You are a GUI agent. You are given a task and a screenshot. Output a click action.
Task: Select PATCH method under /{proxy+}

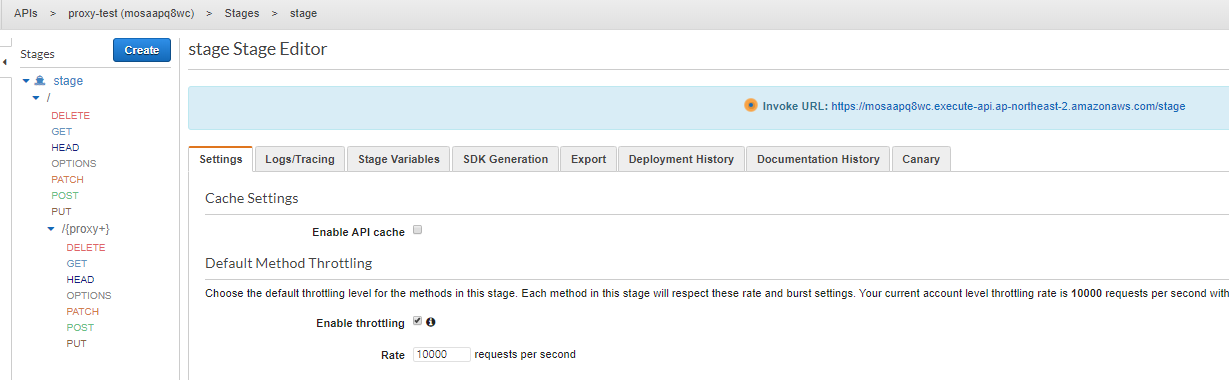coord(83,311)
